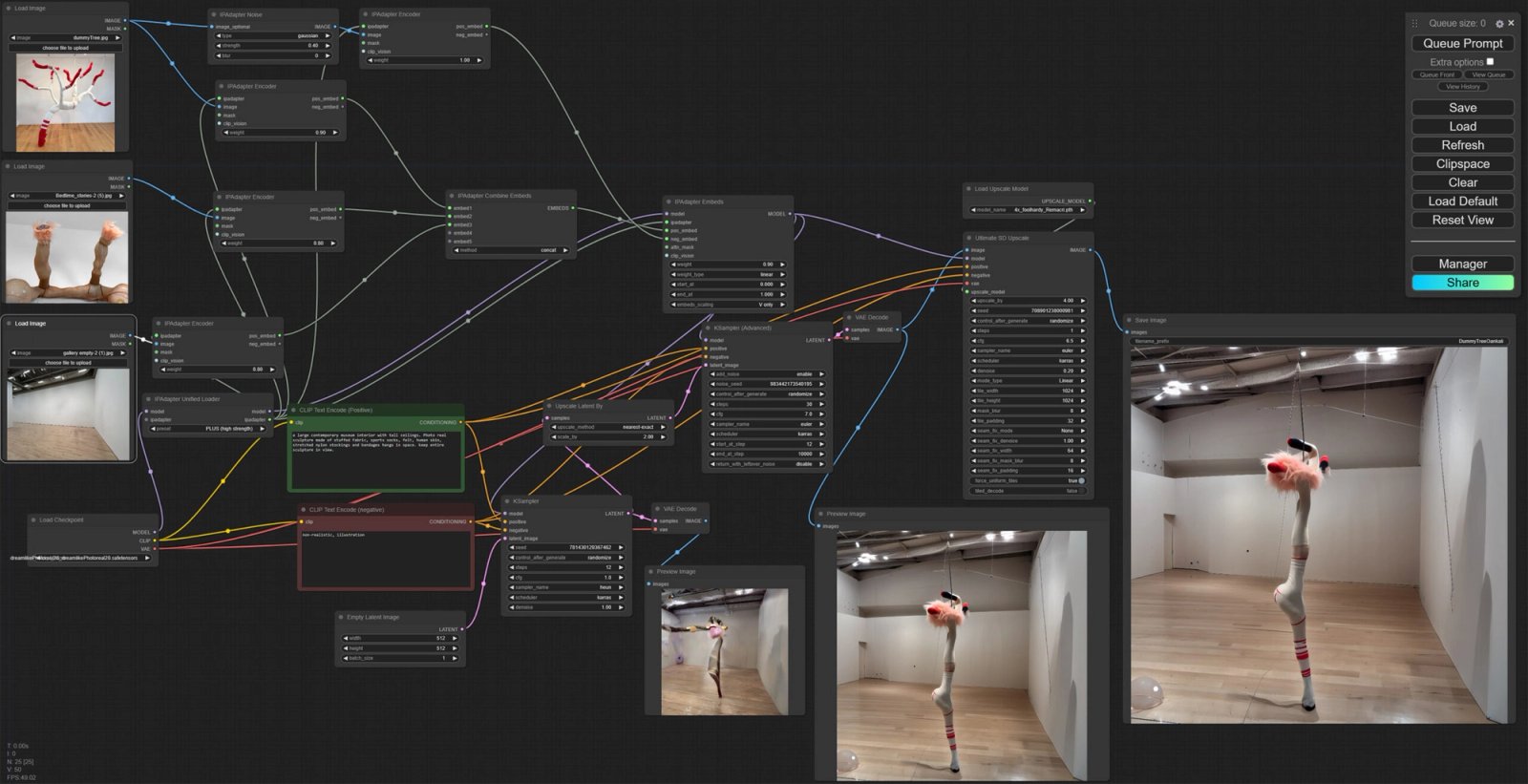
Task: Open upscale_method combo in Upscale Latent By
Action: [x=608, y=427]
